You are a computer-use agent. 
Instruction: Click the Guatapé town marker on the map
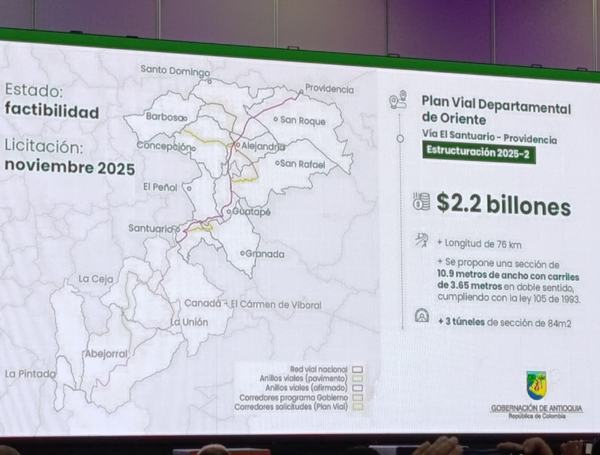point(228,212)
